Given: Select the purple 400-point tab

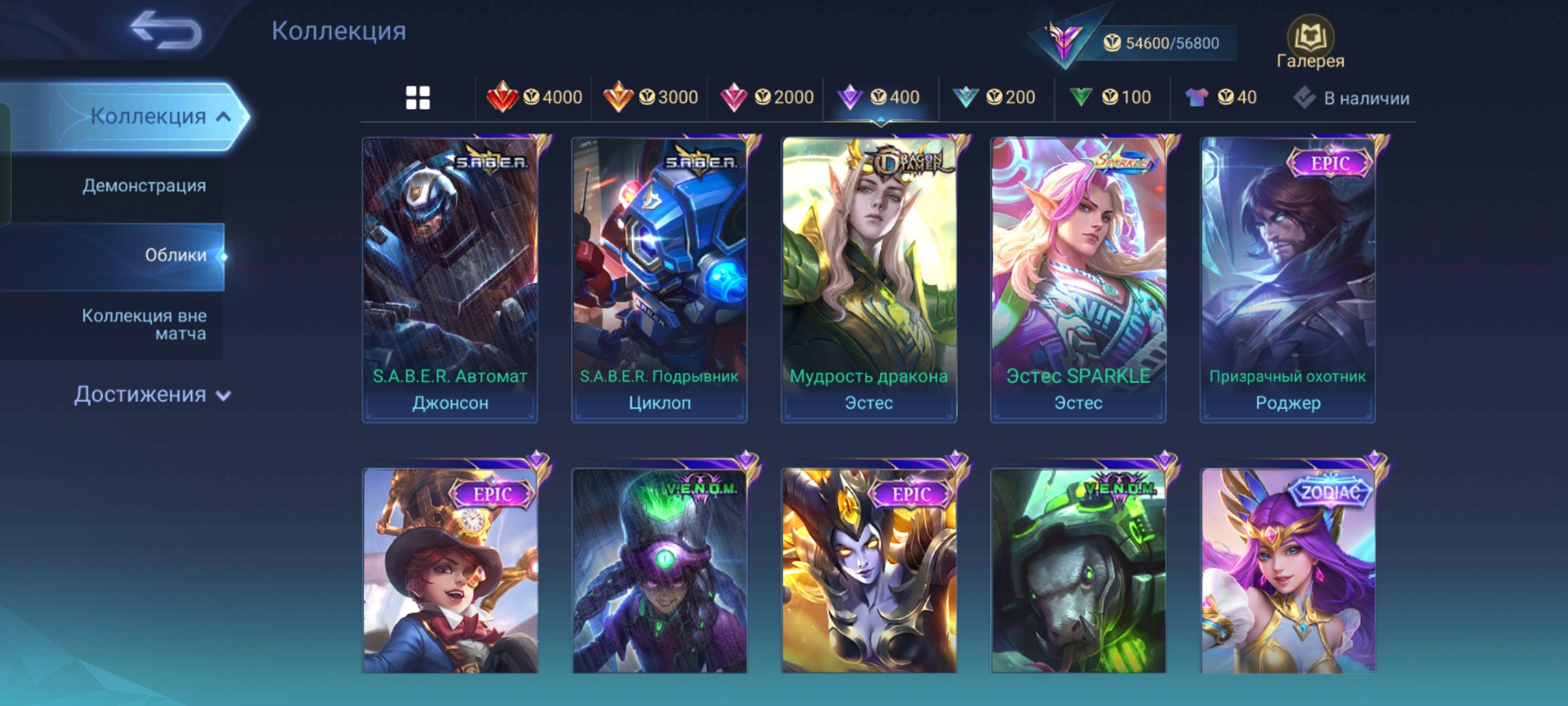Looking at the screenshot, I should click(879, 97).
